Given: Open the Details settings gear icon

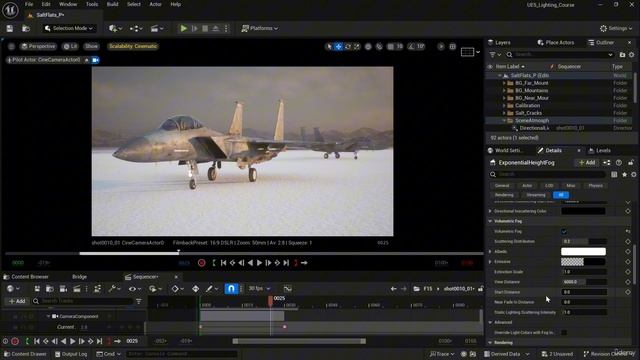Looking at the screenshot, I should click(633, 174).
